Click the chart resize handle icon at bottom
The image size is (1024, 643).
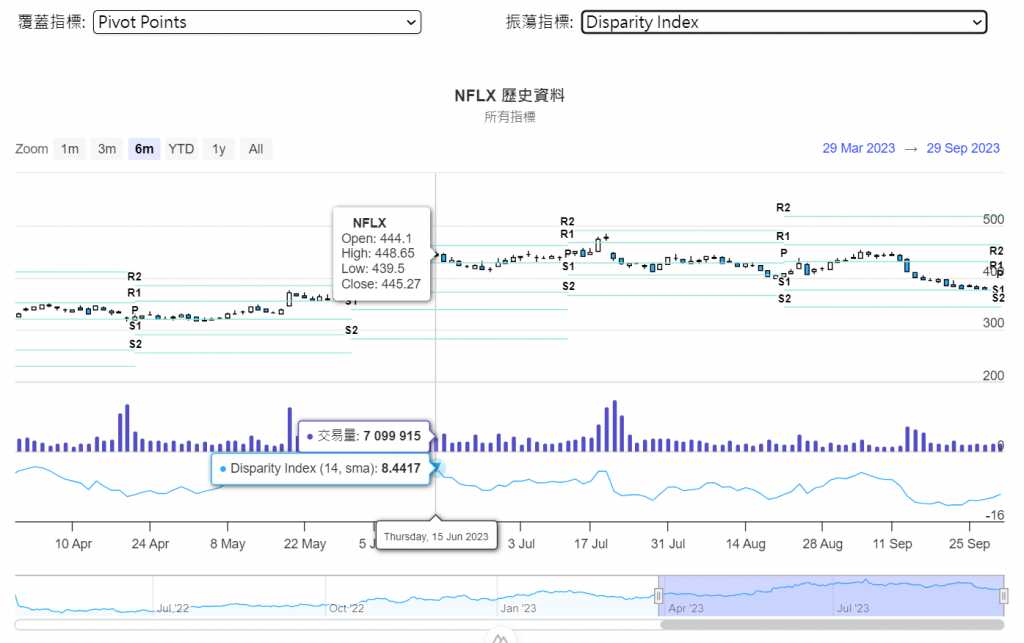(x=500, y=636)
